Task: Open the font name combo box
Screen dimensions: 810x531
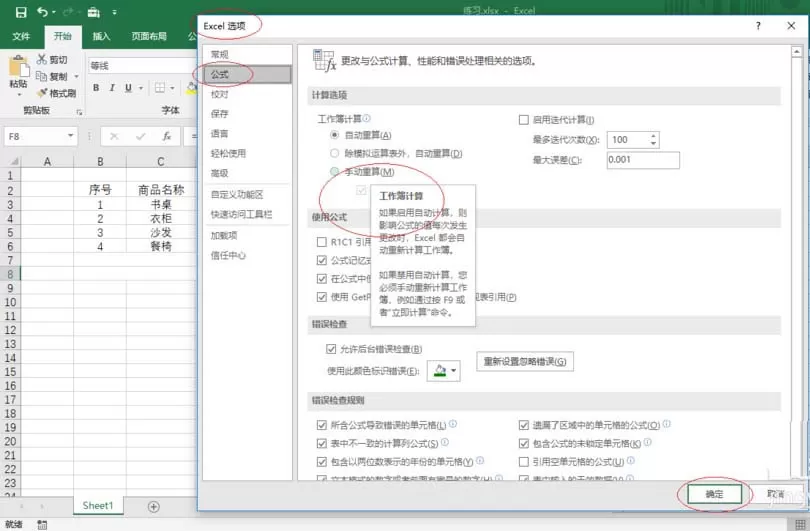Action: pyautogui.click(x=142, y=66)
